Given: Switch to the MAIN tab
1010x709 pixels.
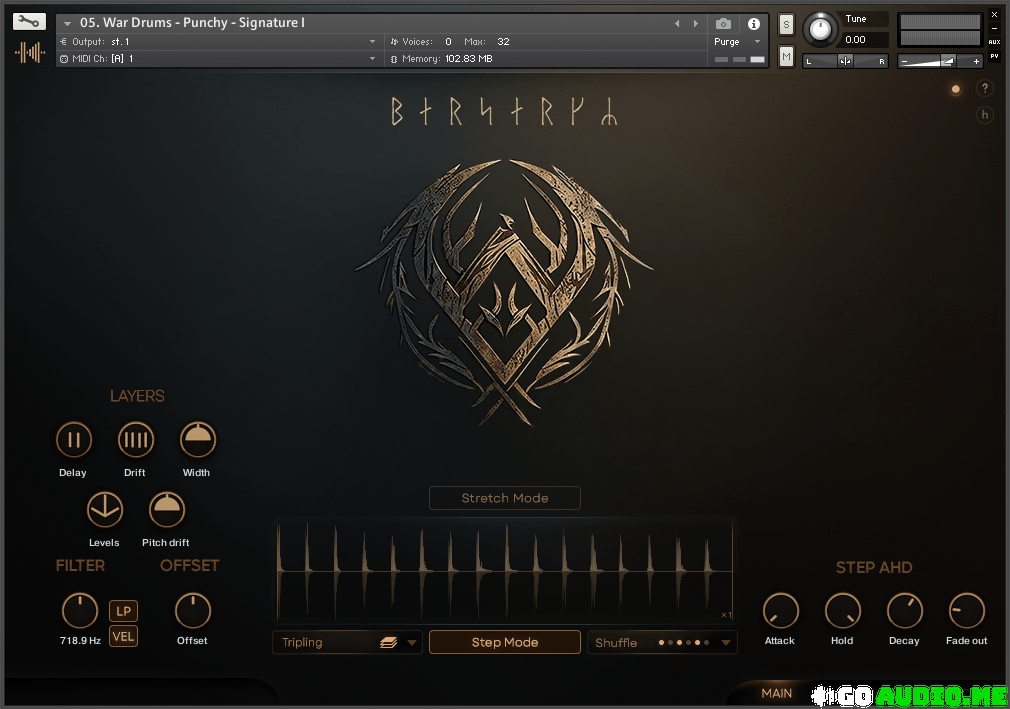Looking at the screenshot, I should [776, 693].
